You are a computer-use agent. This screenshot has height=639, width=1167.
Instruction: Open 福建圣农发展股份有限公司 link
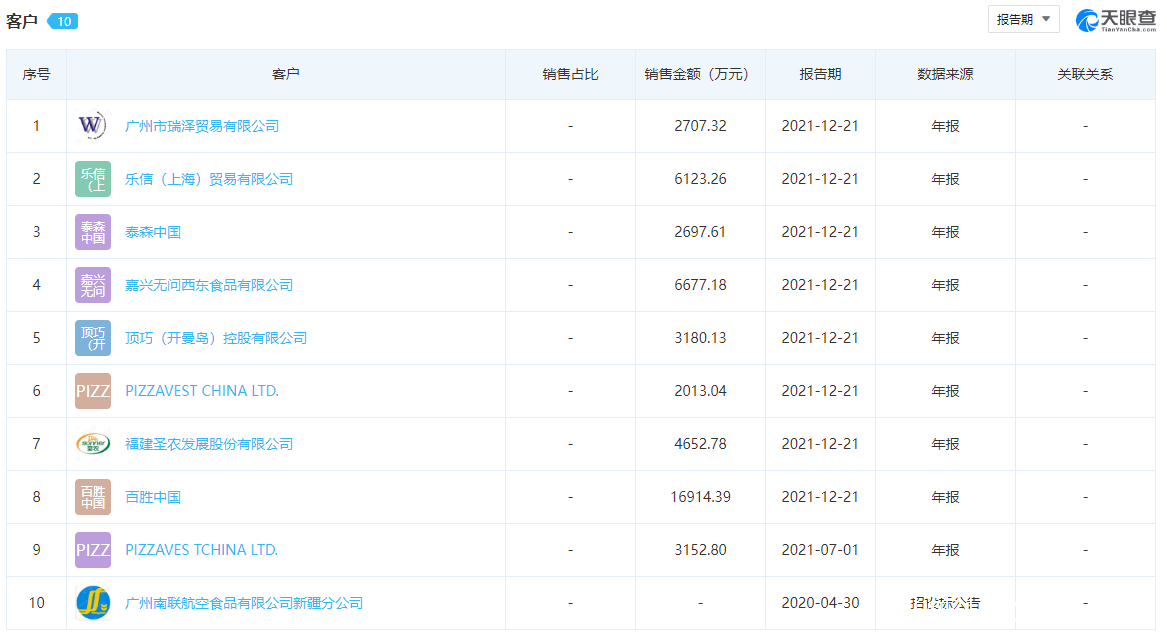point(209,444)
